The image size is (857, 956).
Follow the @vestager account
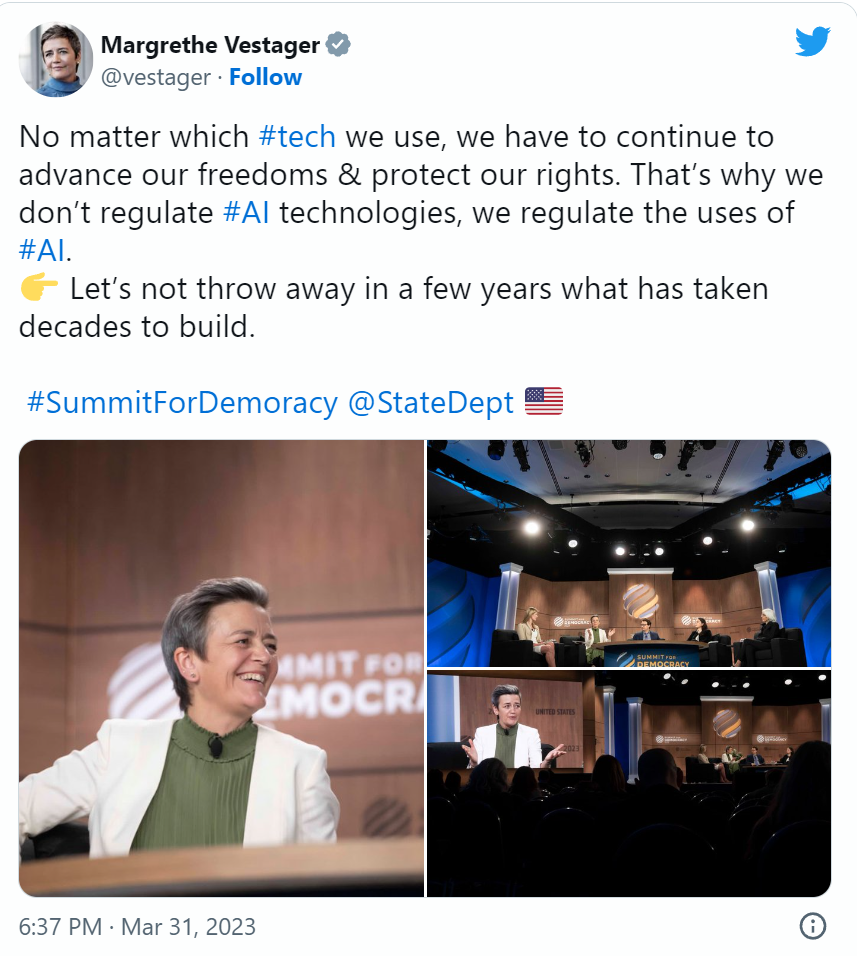click(265, 77)
